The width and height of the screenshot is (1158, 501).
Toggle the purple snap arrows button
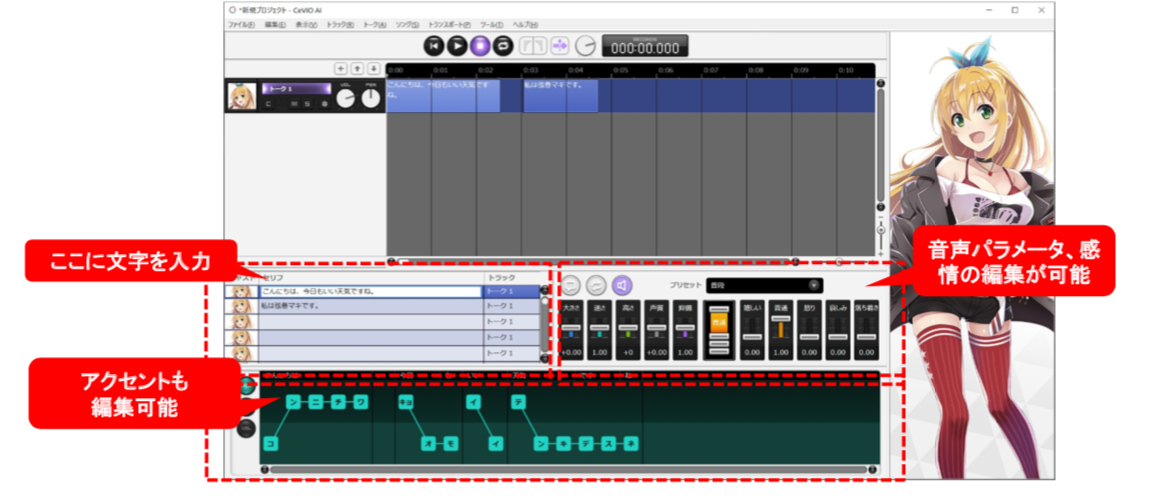click(x=560, y=46)
